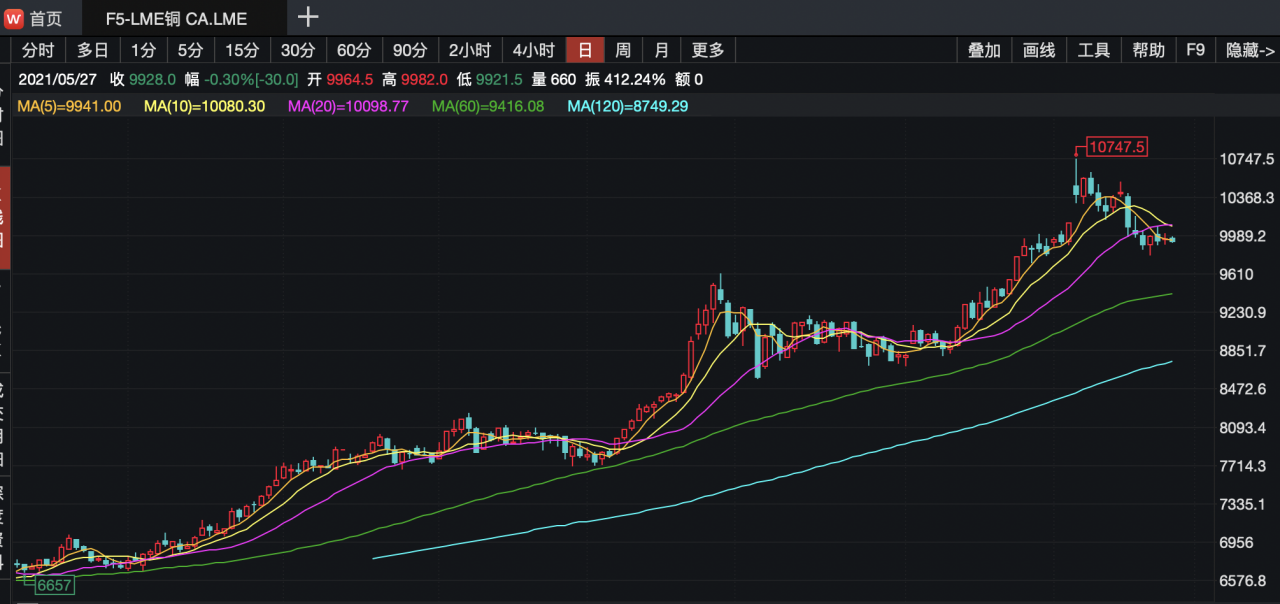Viewport: 1280px width, 604px height.
Task: Switch to 15分 period
Action: coord(241,50)
